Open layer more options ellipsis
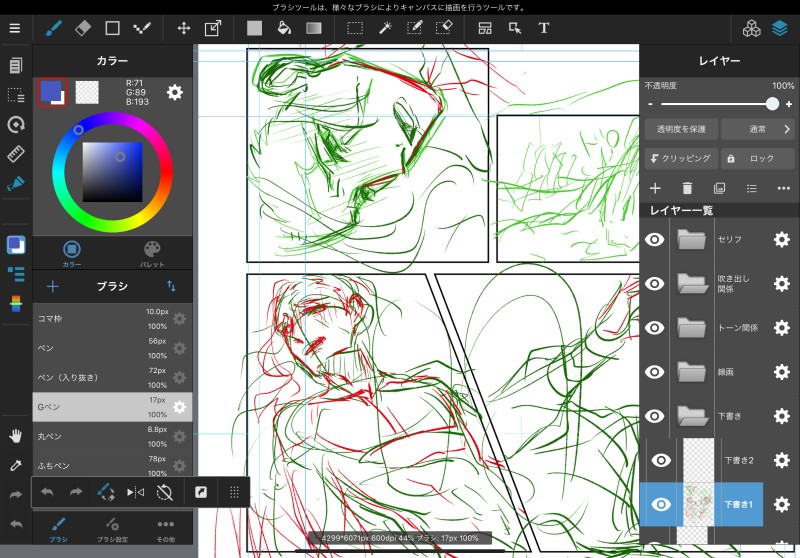The image size is (800, 558). 784,189
